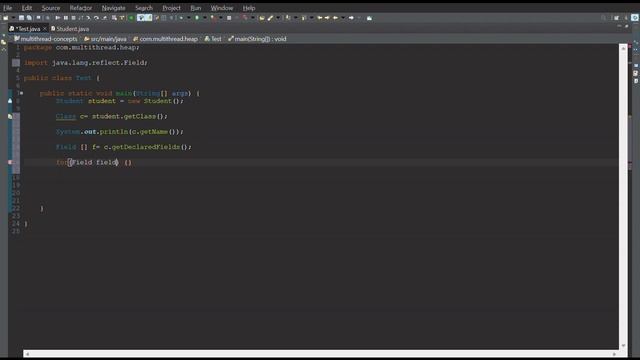Click the com.multithread.heap breadcrumb

click(x=165, y=39)
